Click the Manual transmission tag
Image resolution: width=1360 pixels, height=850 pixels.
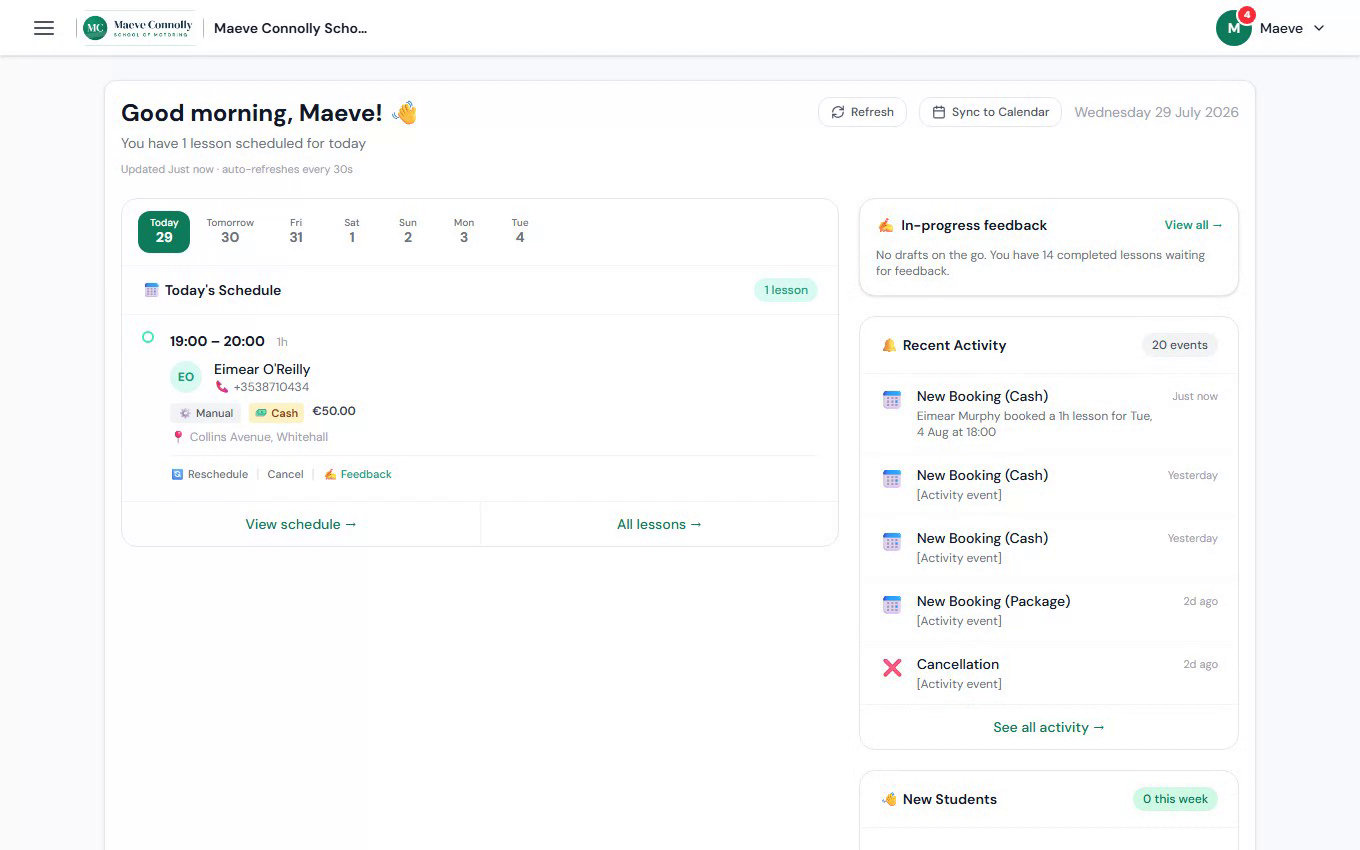[205, 413]
